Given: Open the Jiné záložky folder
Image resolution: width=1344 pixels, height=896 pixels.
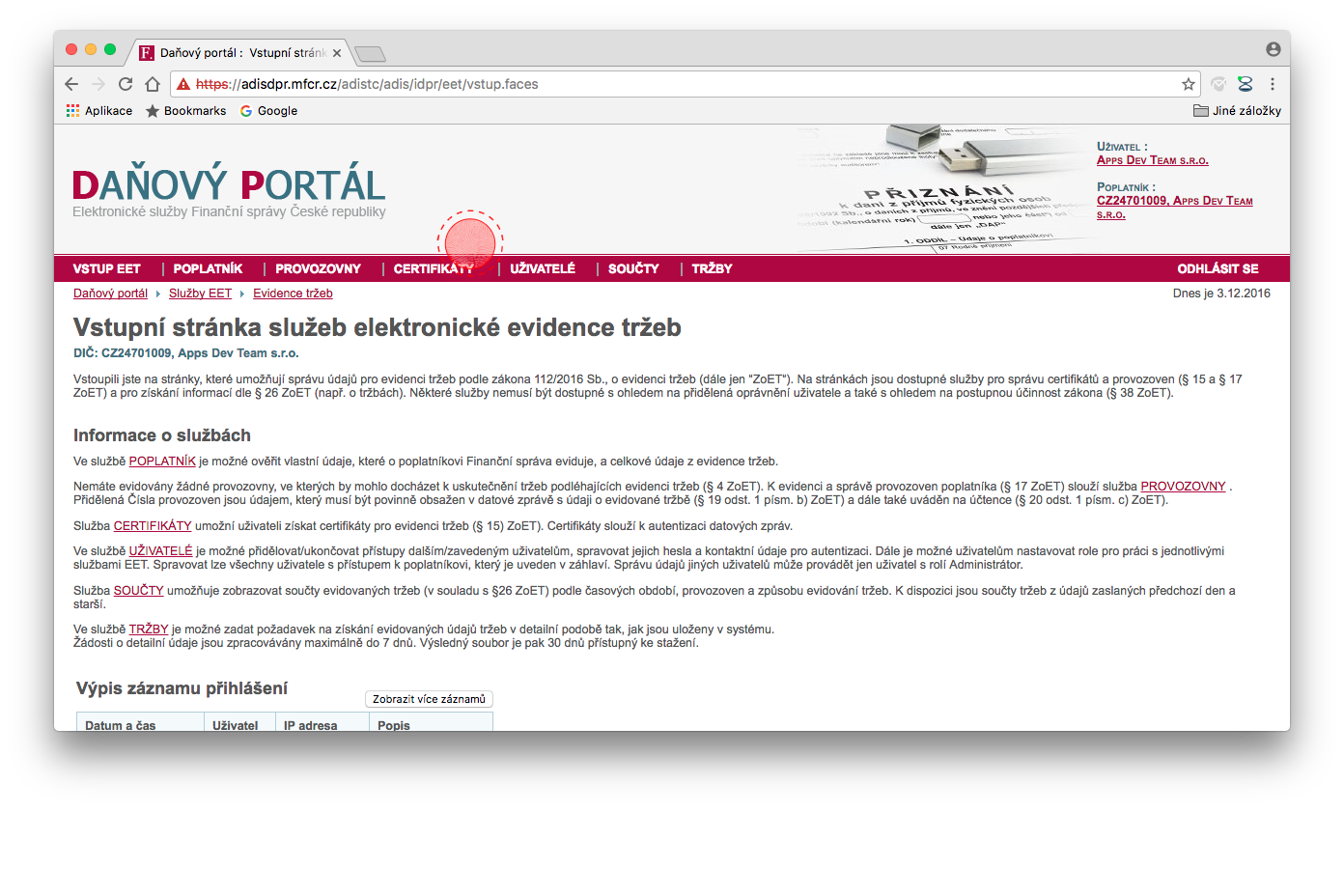Looking at the screenshot, I should (1237, 111).
